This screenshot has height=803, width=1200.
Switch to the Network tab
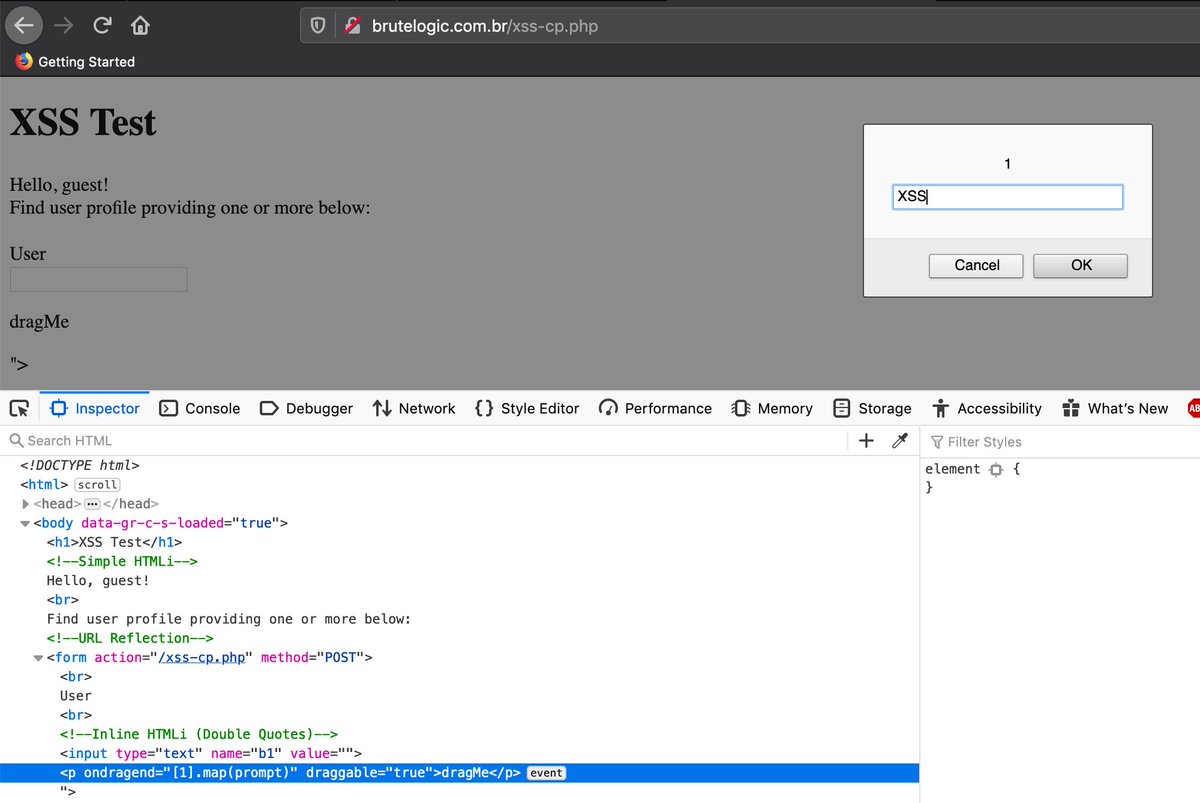click(414, 408)
